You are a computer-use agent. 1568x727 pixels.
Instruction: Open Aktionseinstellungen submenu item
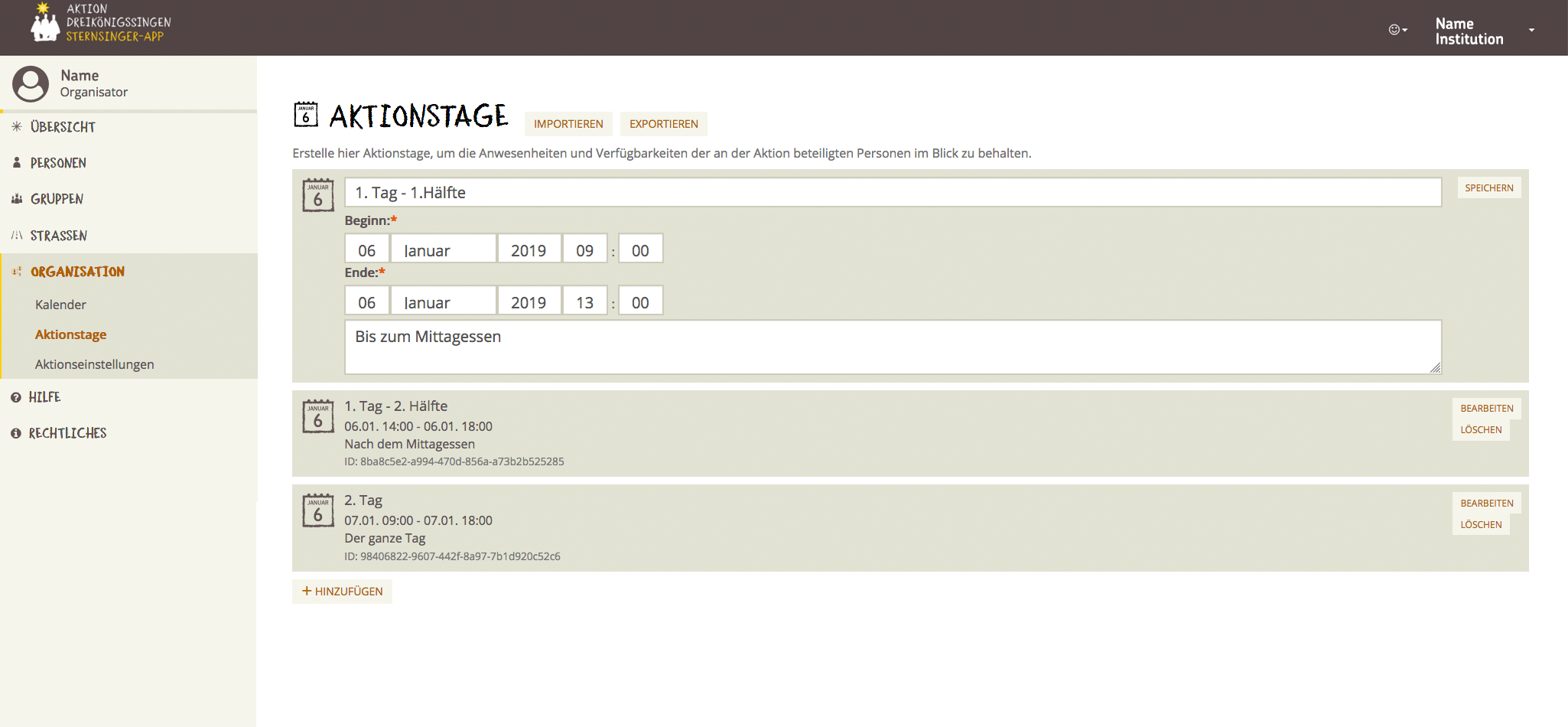pyautogui.click(x=94, y=364)
